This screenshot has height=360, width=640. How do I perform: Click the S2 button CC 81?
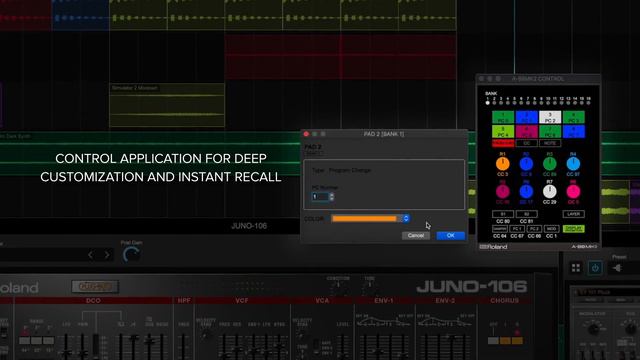[527, 214]
